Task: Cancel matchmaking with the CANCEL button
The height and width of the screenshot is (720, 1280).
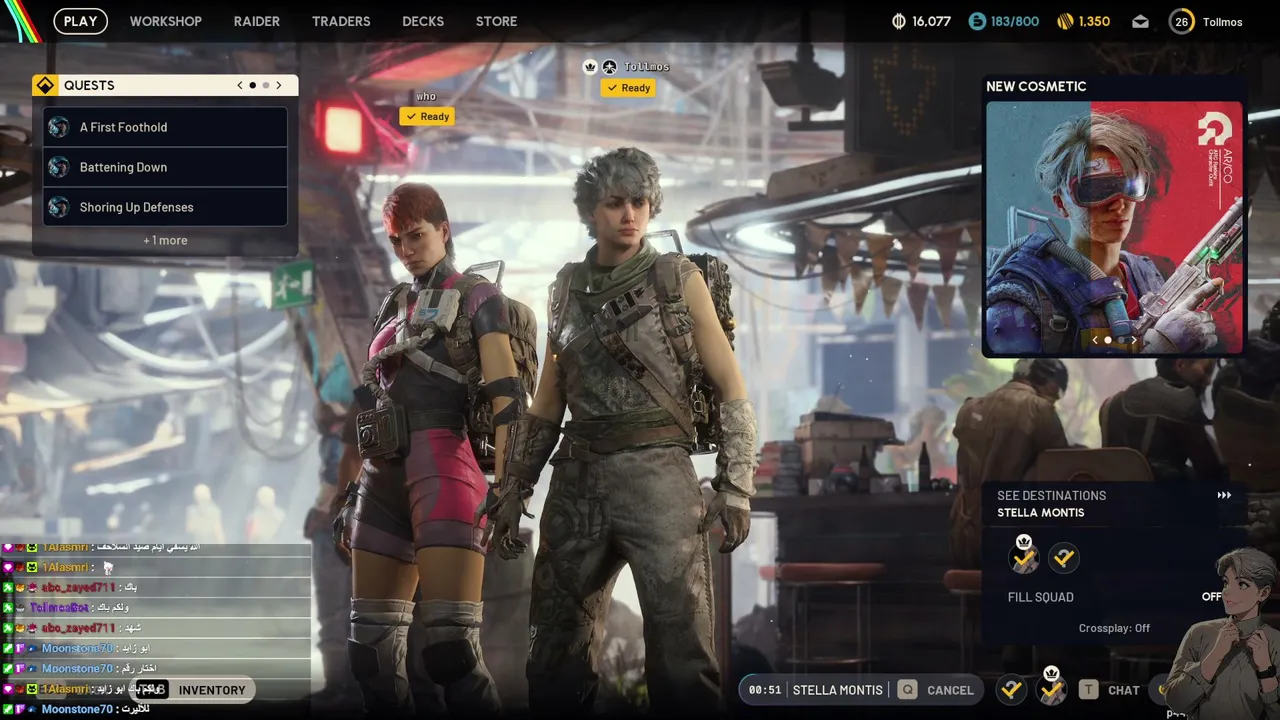Action: 950,690
